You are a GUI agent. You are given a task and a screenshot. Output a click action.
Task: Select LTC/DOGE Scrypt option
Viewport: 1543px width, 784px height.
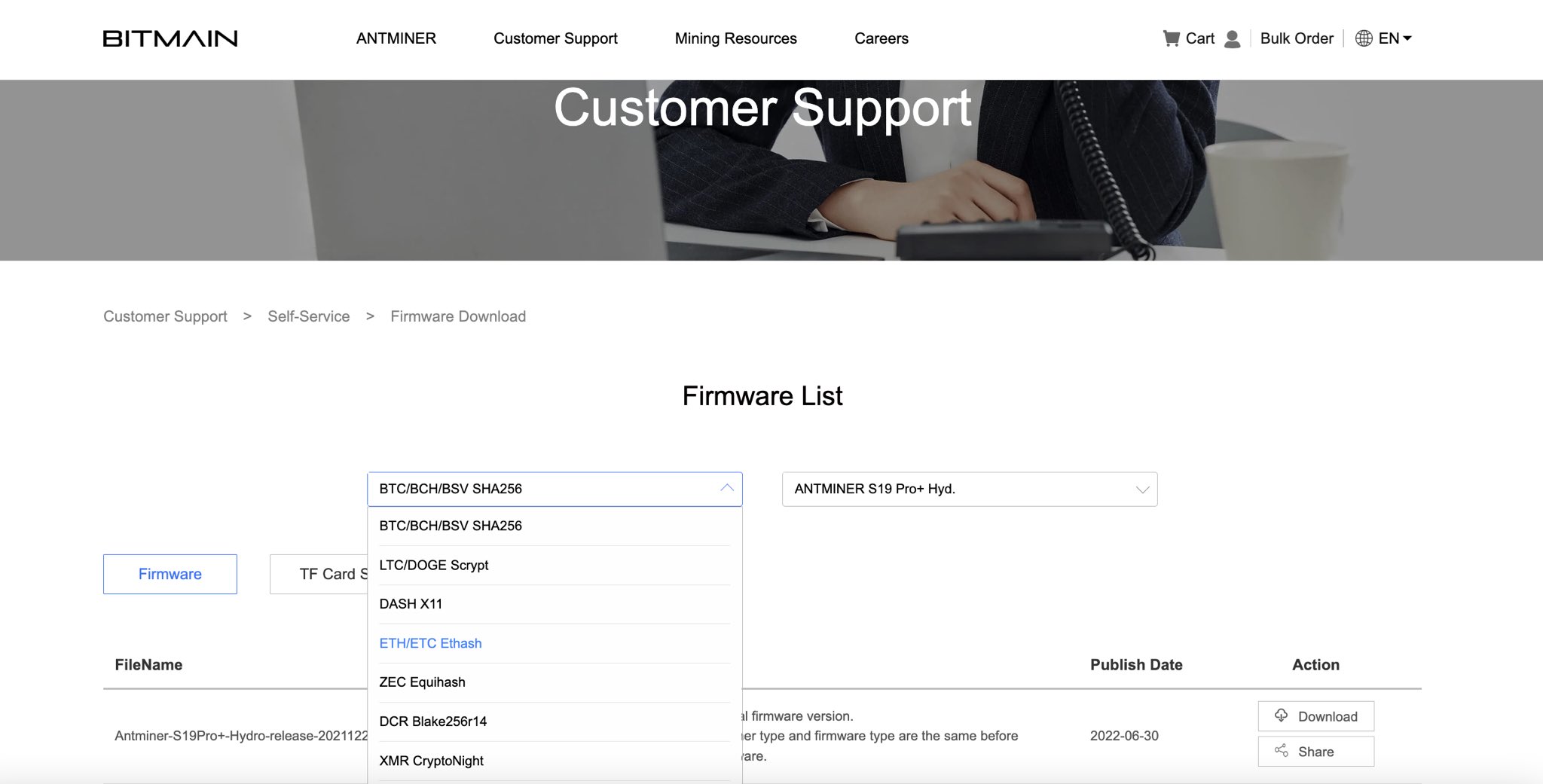click(555, 565)
